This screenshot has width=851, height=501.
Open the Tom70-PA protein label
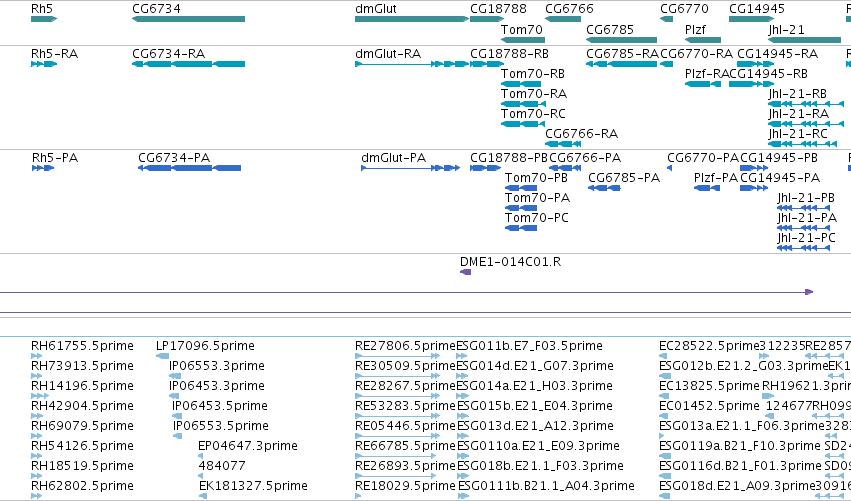pyautogui.click(x=537, y=198)
